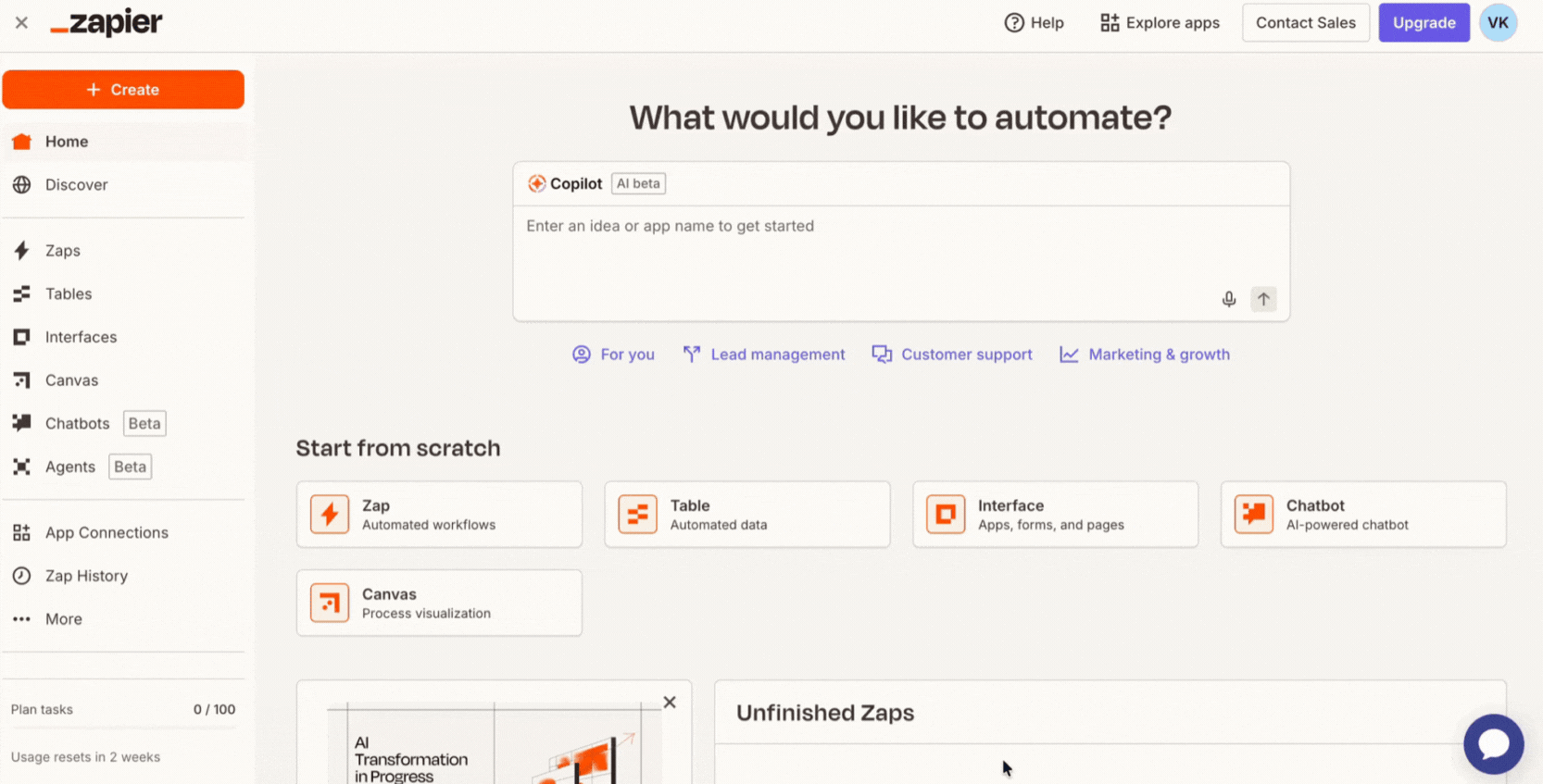Create an Interface Apps, forms, pages card

pos(1056,515)
